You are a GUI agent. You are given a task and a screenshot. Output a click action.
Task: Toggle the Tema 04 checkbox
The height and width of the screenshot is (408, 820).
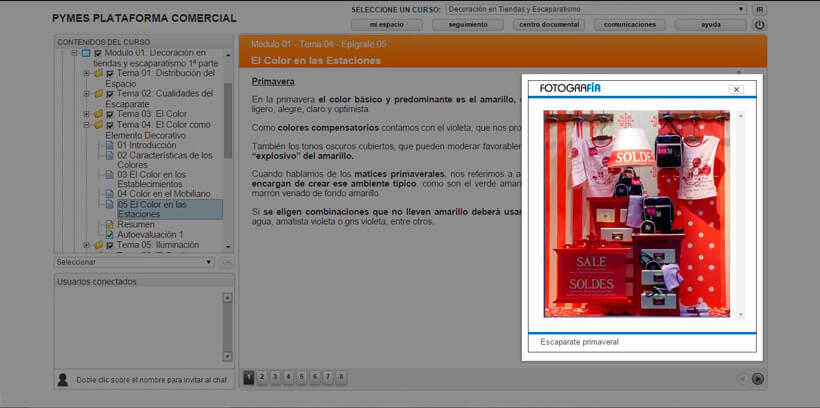point(110,126)
